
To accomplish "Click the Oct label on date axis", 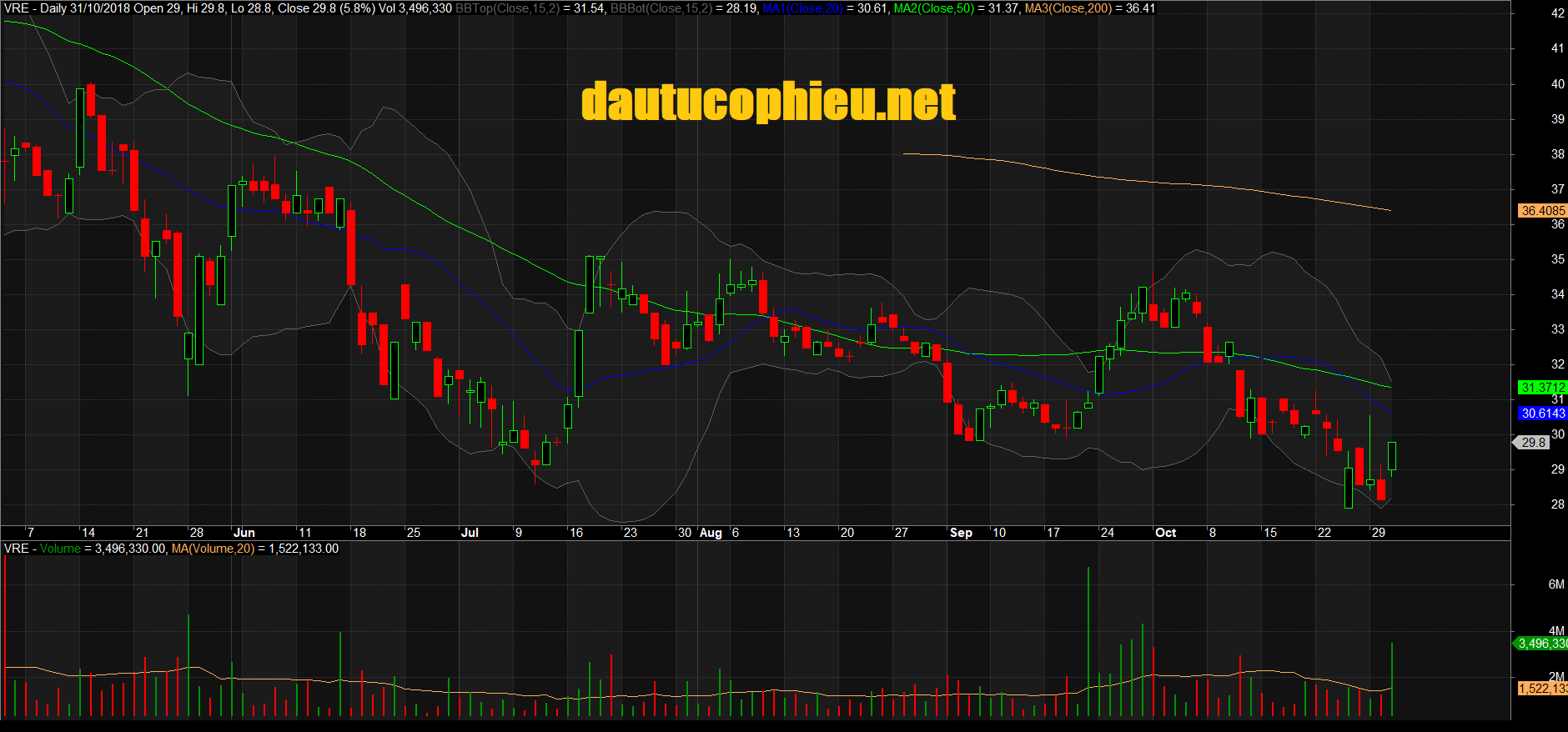I will tap(1165, 533).
